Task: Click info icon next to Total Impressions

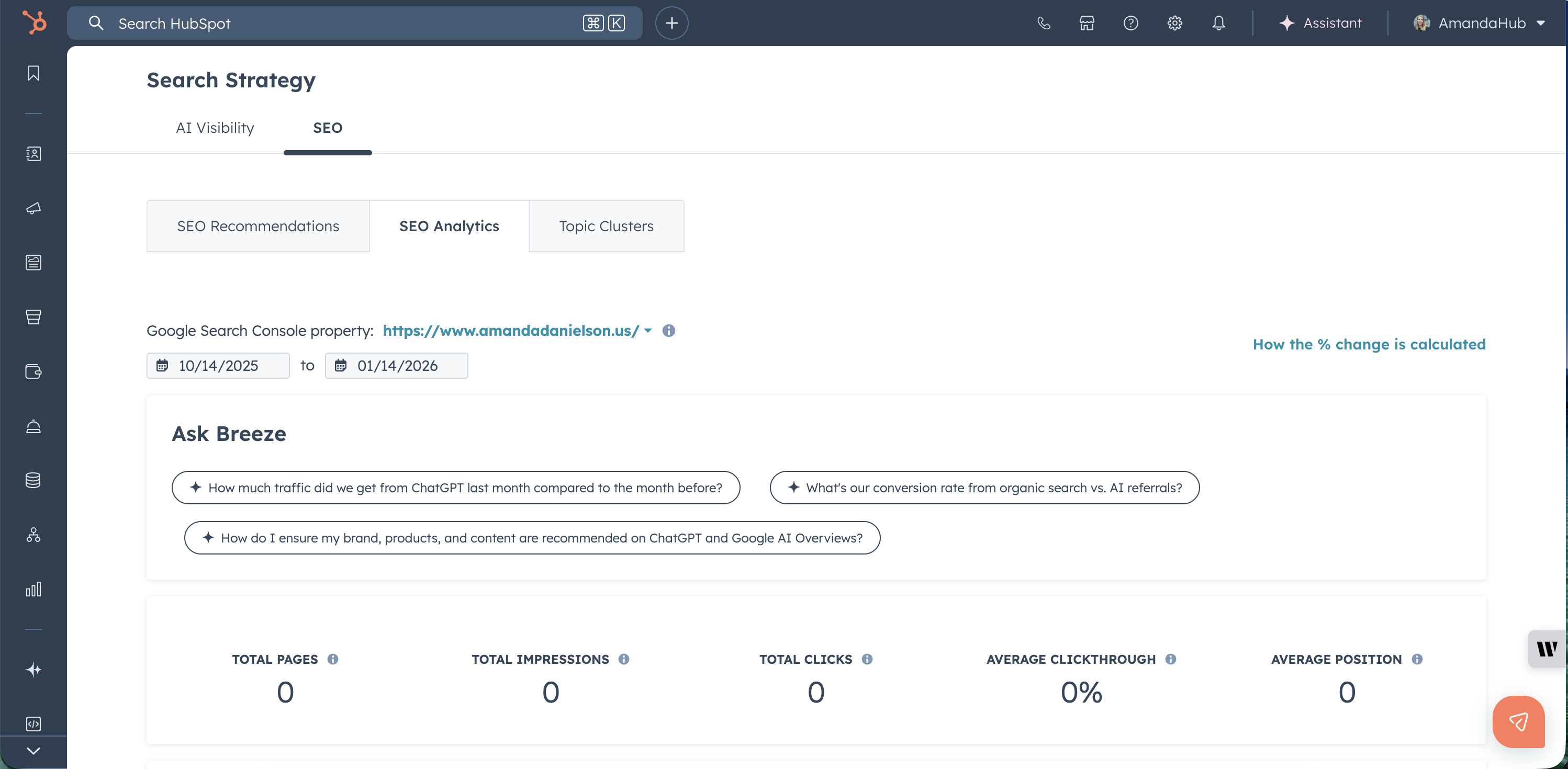Action: coord(624,659)
